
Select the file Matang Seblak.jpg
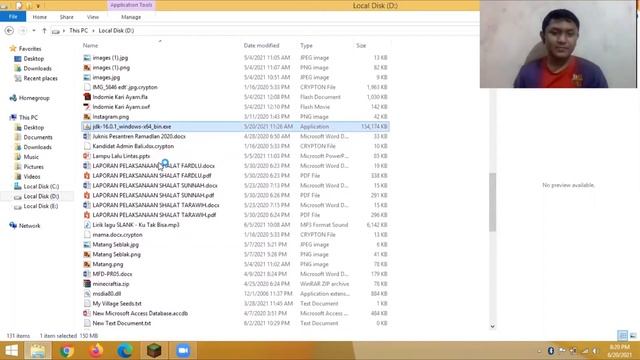pos(116,244)
